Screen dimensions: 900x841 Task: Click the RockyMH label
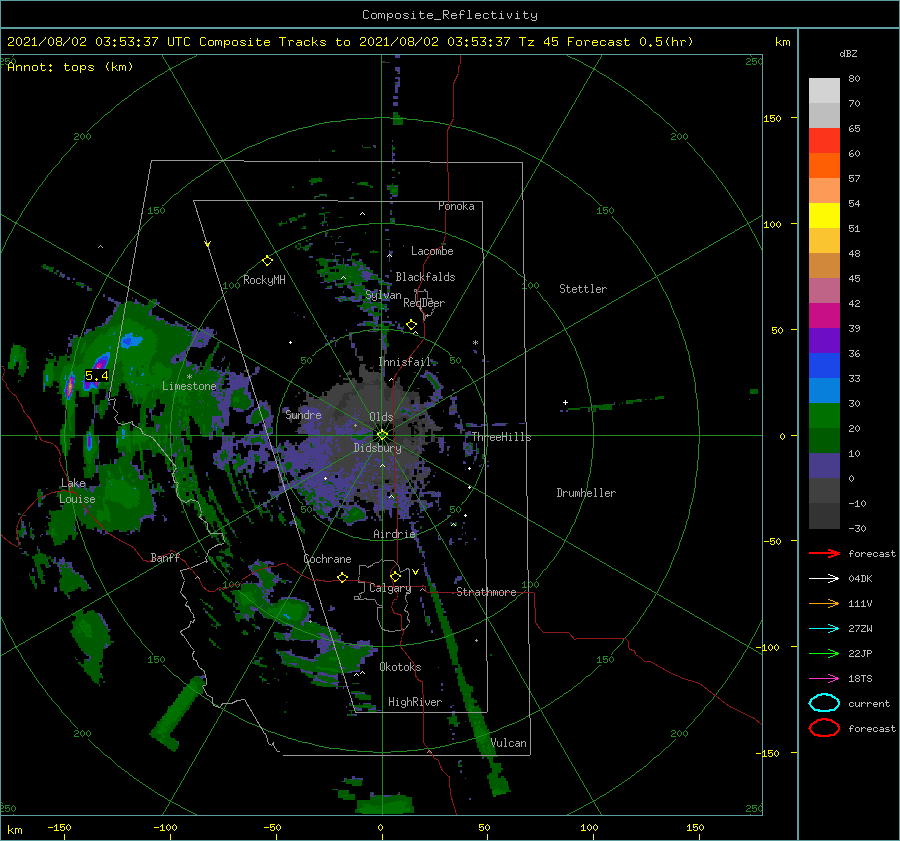point(264,280)
